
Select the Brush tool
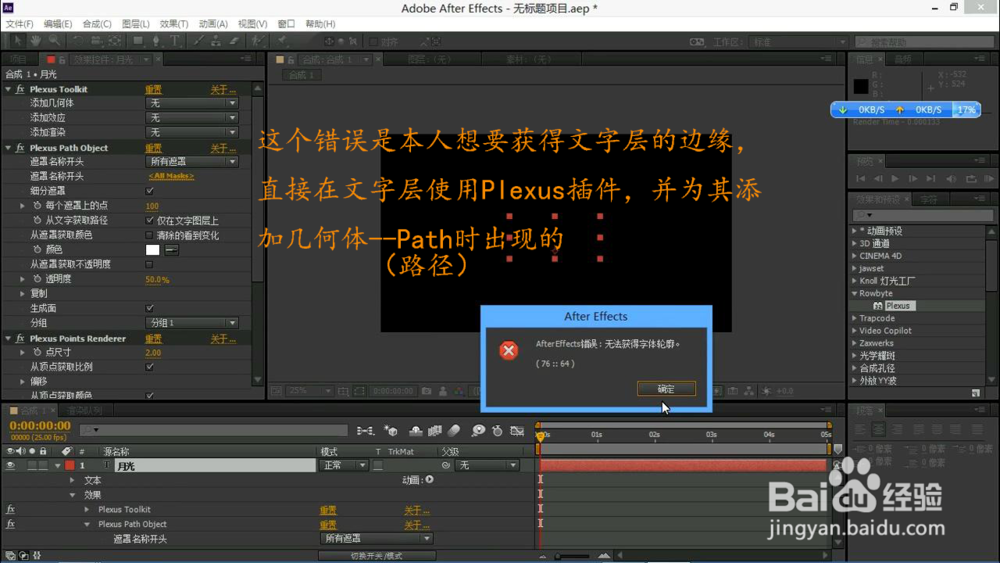(x=198, y=41)
